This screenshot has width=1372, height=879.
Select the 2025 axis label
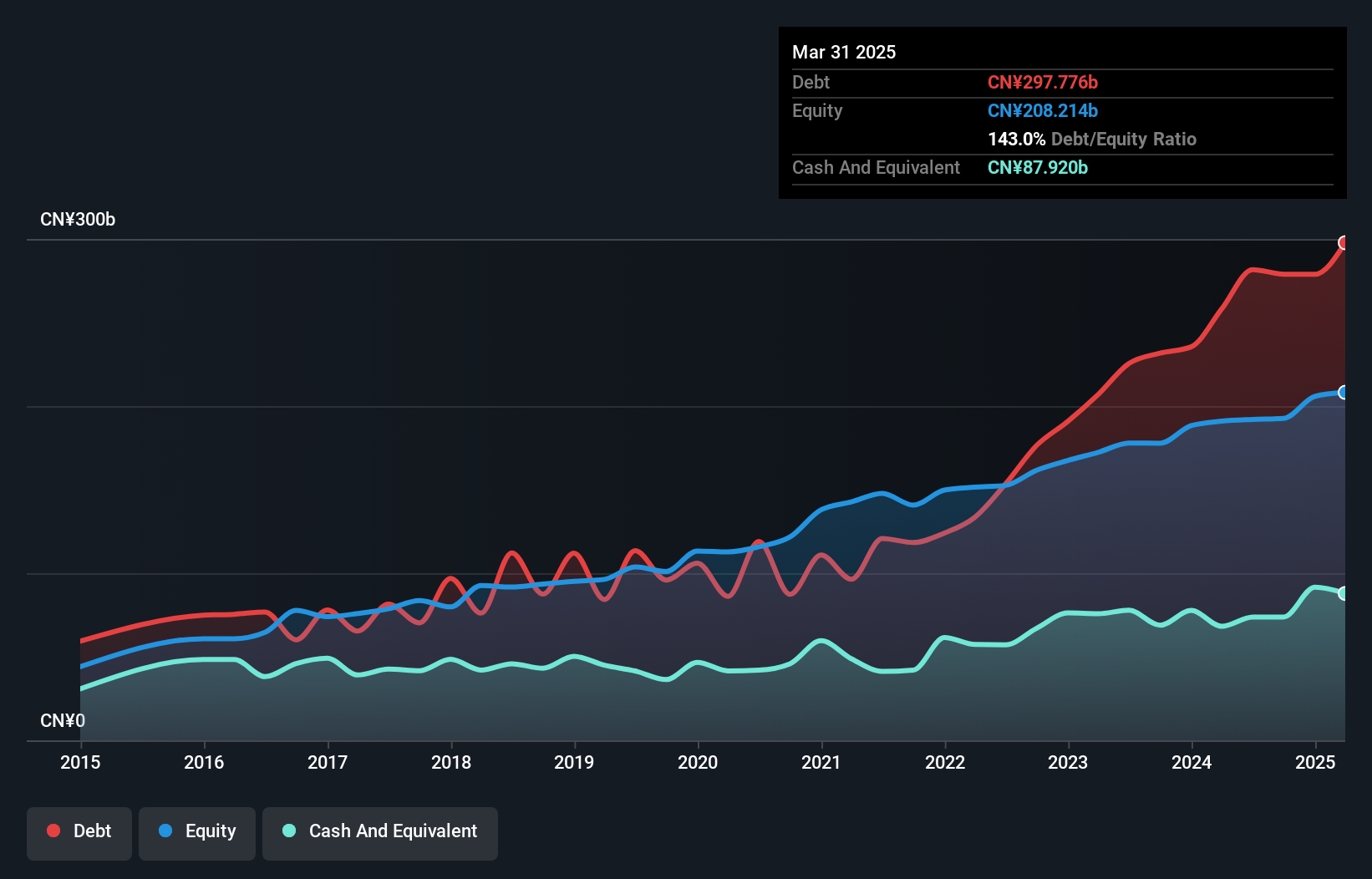1315,762
